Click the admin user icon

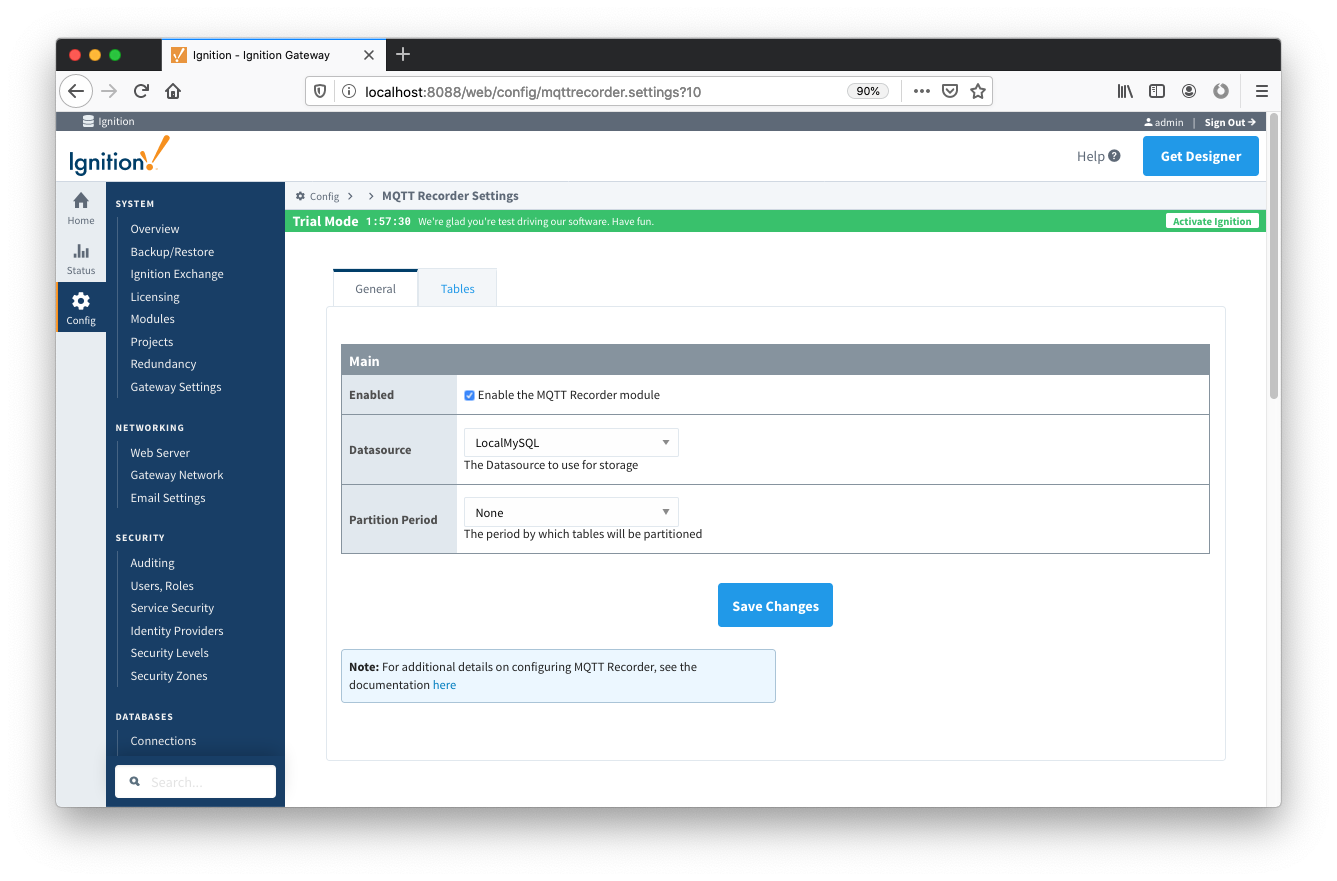click(x=1149, y=122)
